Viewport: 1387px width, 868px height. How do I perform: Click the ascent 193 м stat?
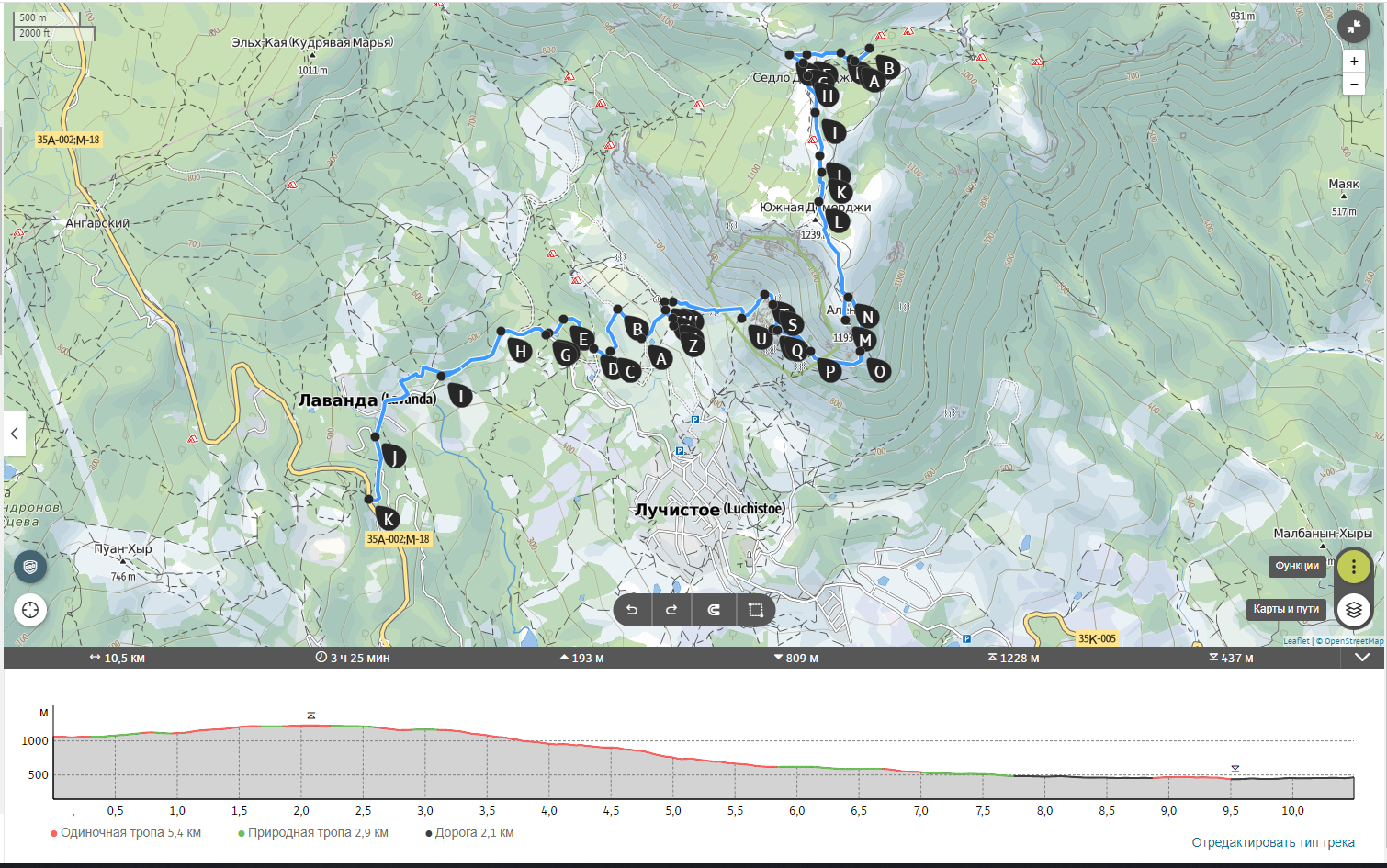pos(581,658)
